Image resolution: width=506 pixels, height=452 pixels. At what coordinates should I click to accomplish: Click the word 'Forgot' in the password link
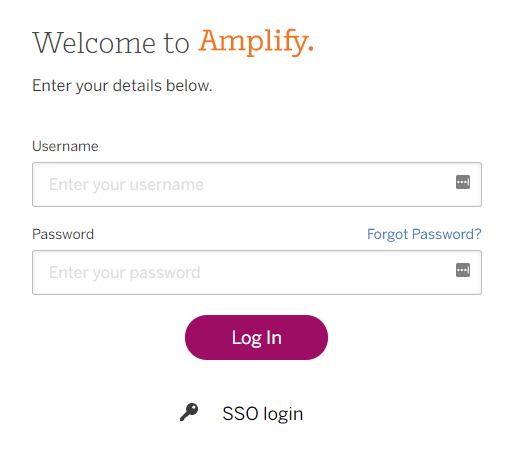(387, 234)
